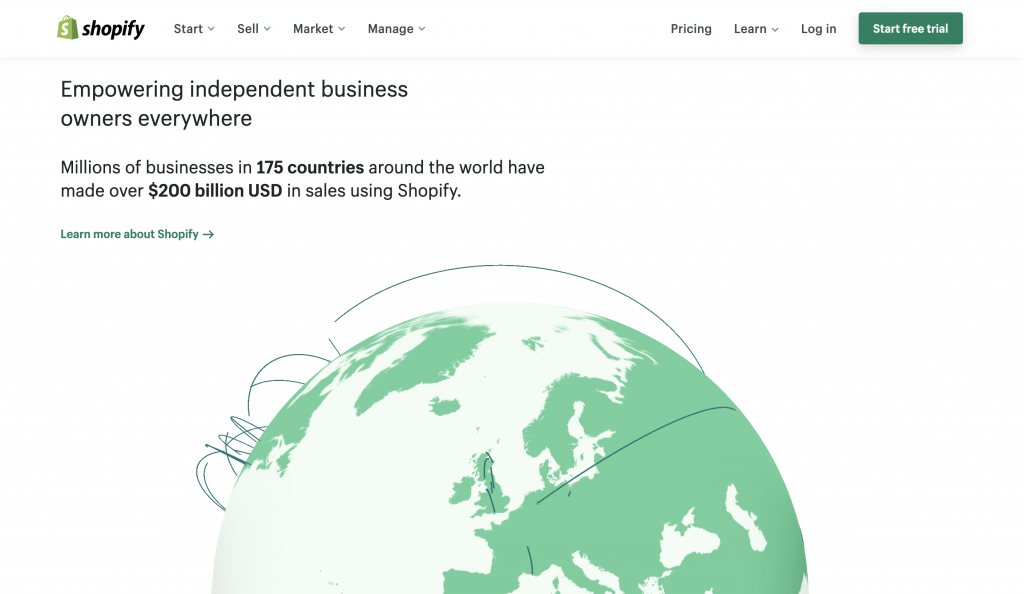Viewport: 1024px width, 594px height.
Task: Expand the Manage dropdown menu
Action: 390,29
